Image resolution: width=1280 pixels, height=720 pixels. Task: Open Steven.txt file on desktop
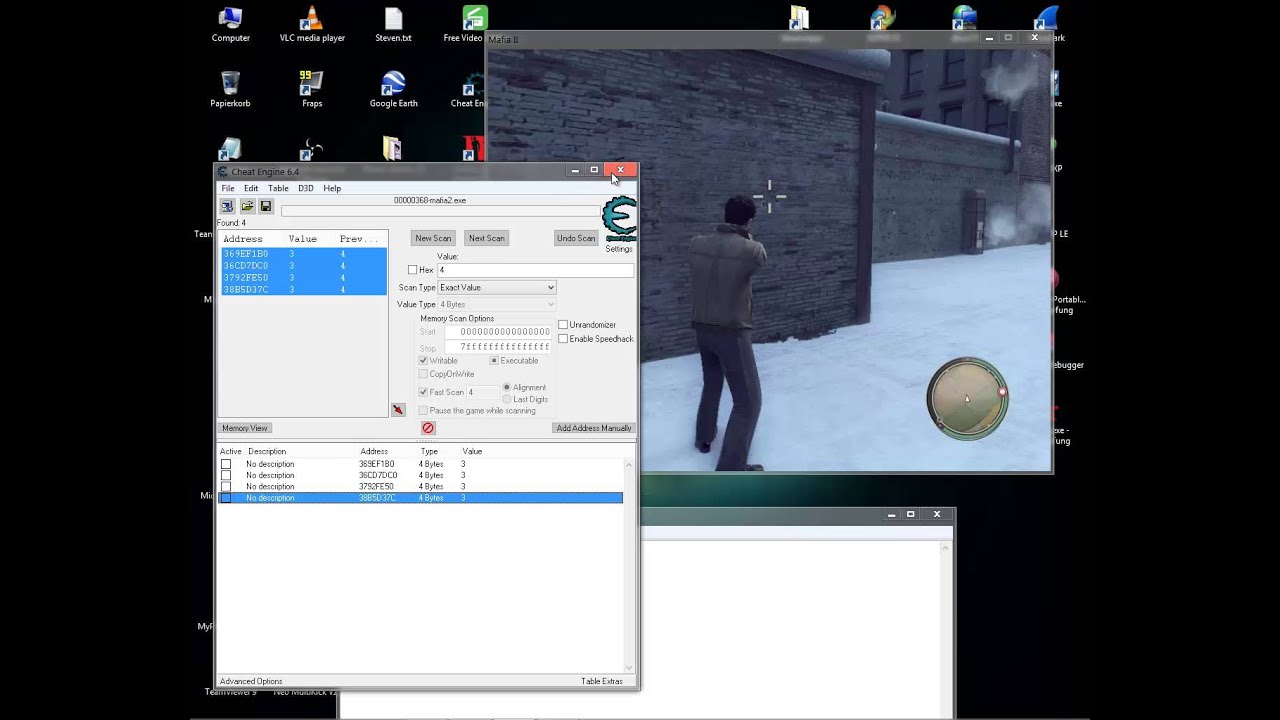click(393, 25)
